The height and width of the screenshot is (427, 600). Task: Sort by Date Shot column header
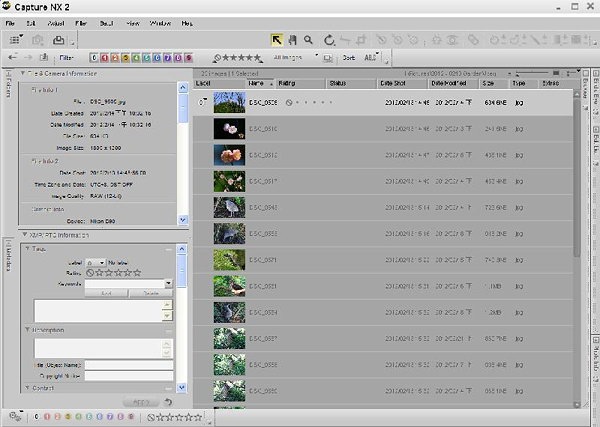[403, 83]
